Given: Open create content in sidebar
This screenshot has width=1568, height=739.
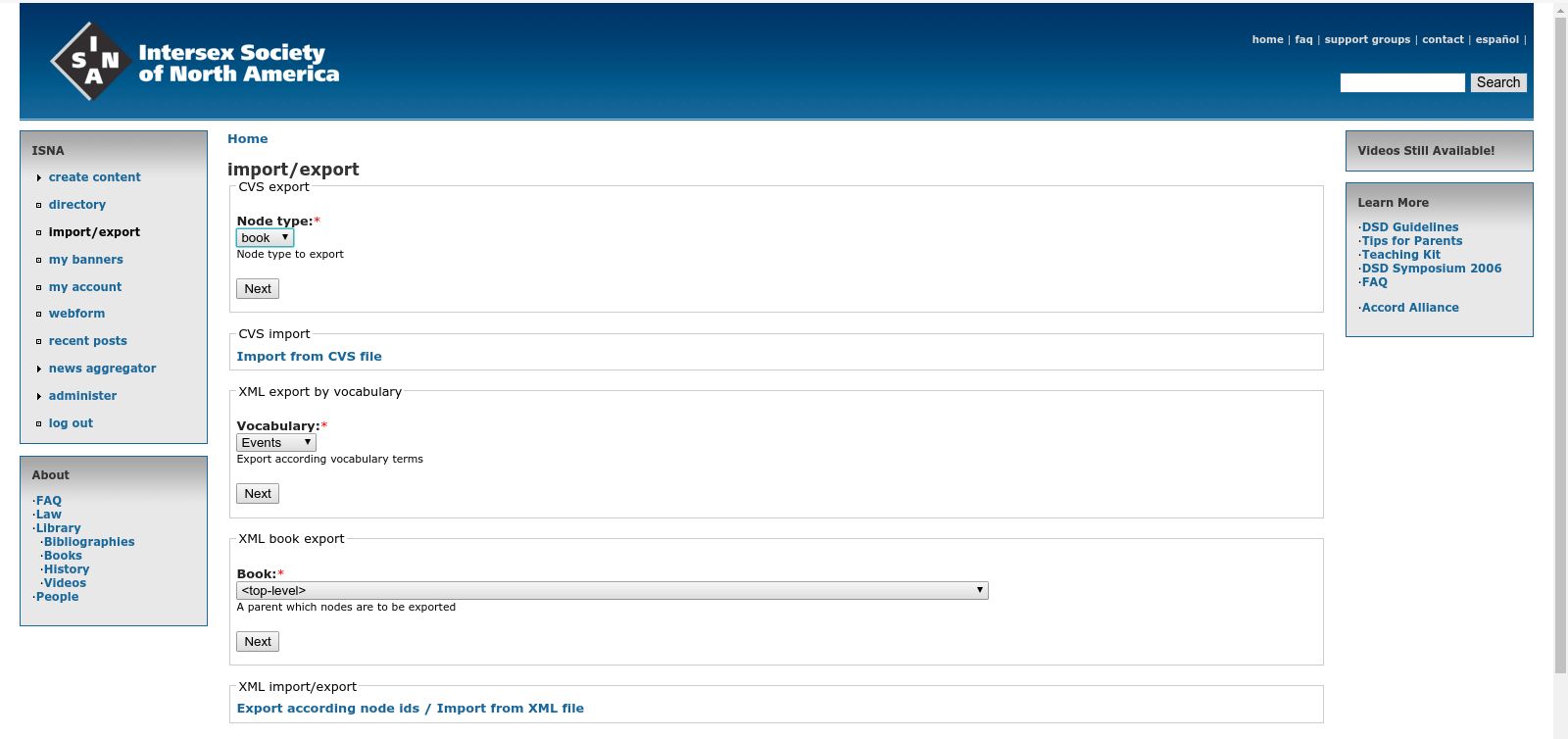Looking at the screenshot, I should click(x=95, y=177).
